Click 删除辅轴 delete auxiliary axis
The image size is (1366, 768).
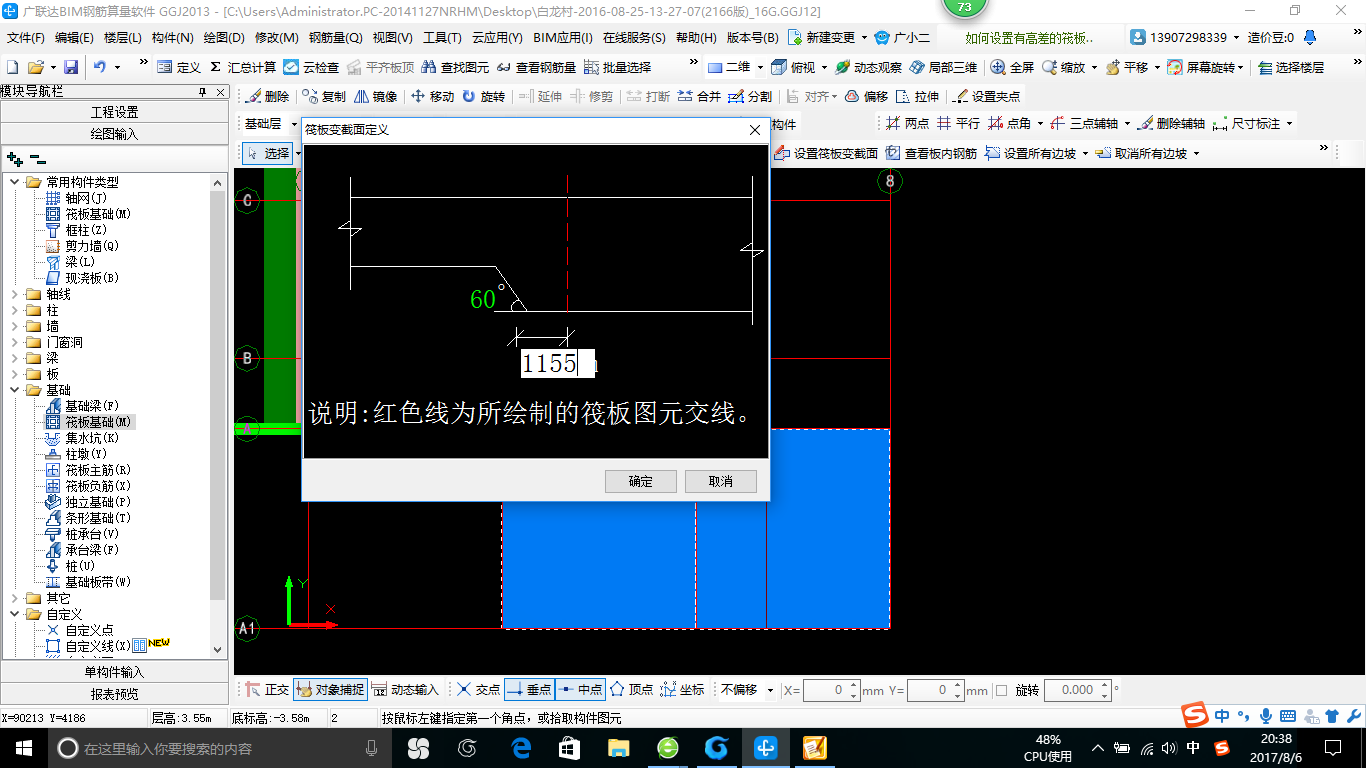coord(1171,124)
